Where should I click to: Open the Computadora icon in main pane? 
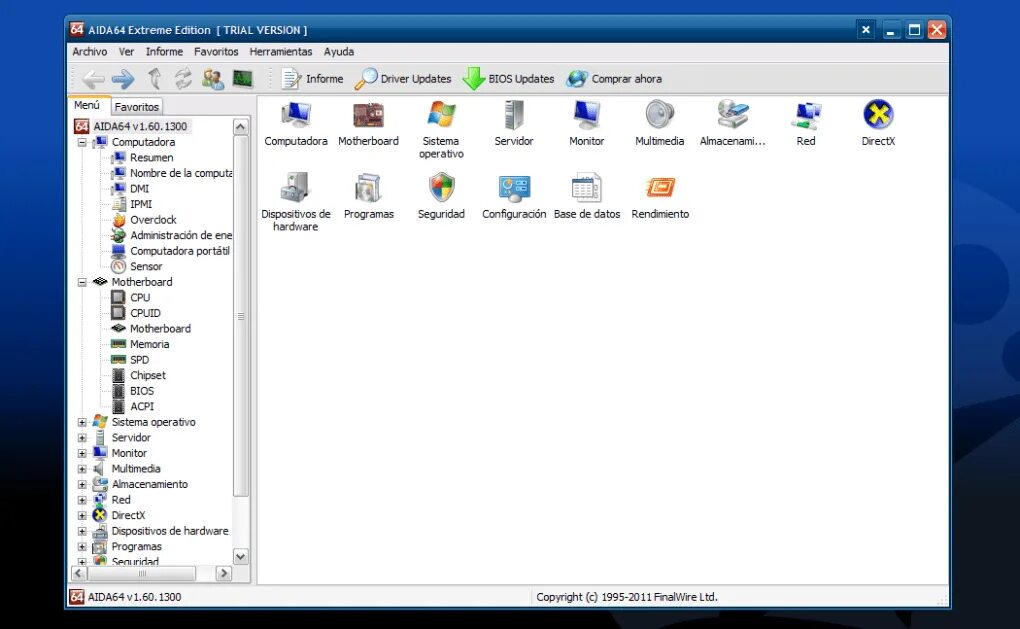296,116
